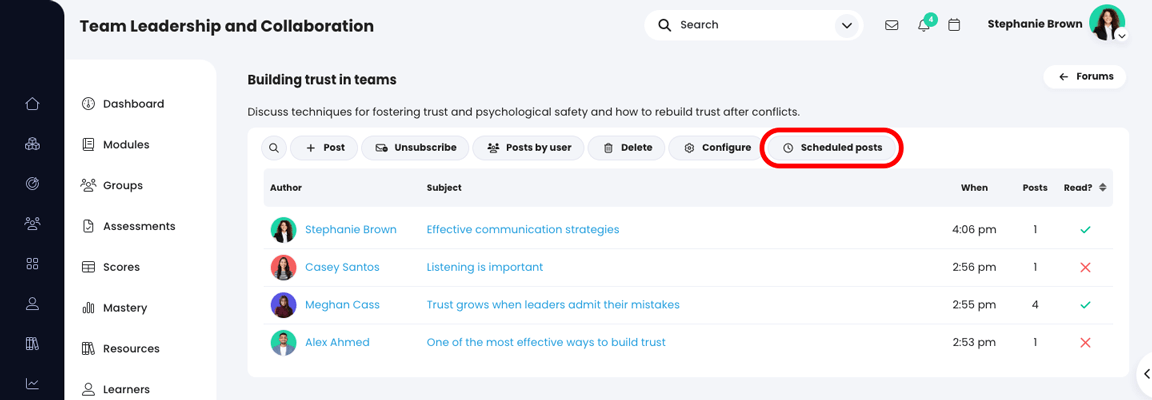This screenshot has width=1152, height=400.
Task: Expand the search options dropdown
Action: tap(846, 25)
